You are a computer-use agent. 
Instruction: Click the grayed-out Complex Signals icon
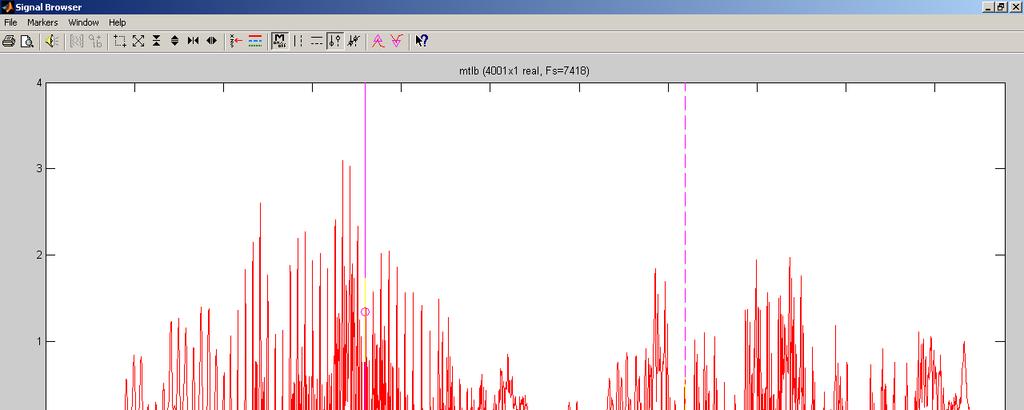click(95, 41)
